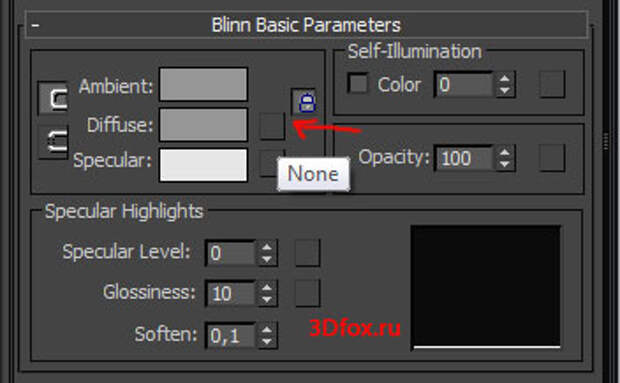Click the Specular color label
The image size is (620, 383).
112,161
